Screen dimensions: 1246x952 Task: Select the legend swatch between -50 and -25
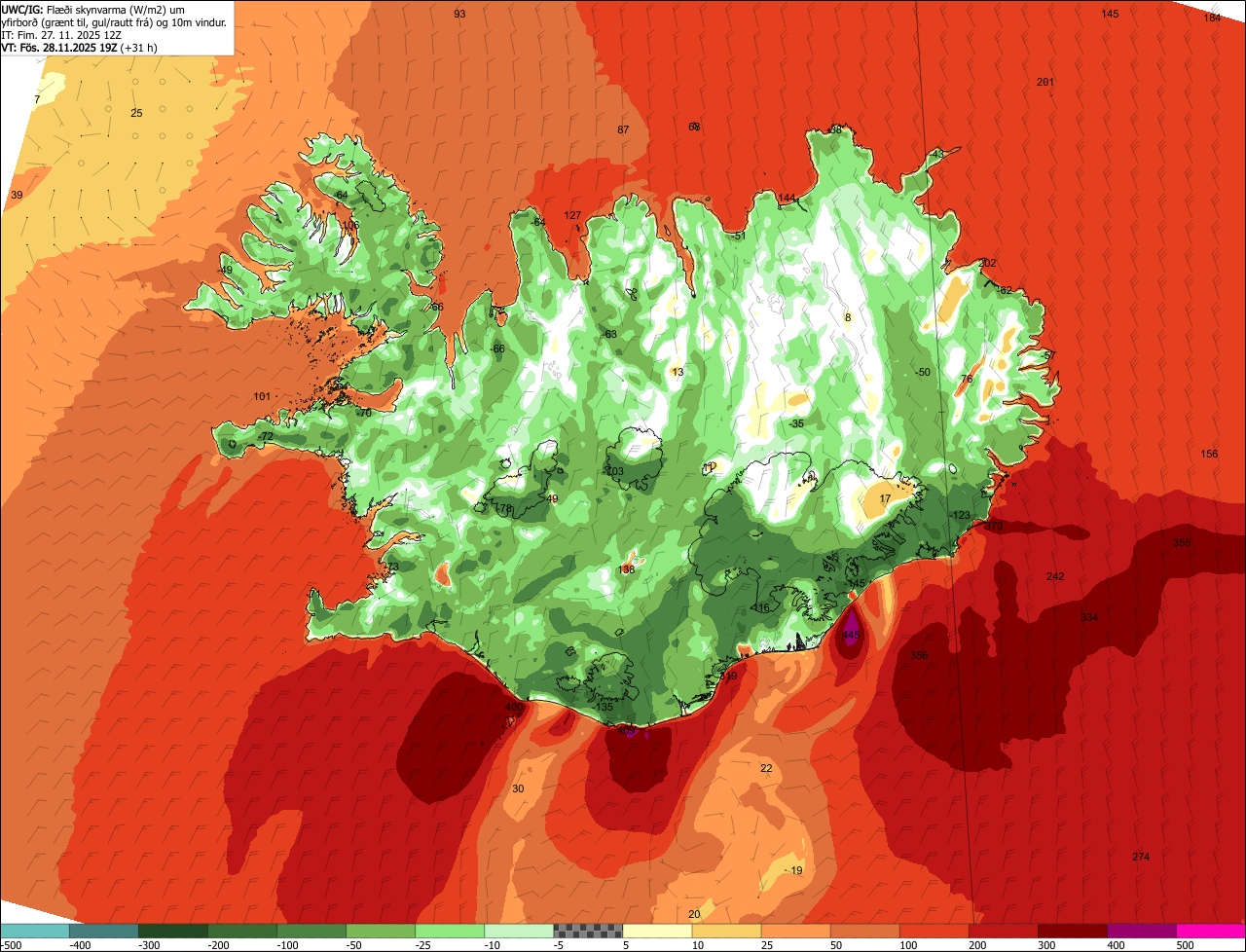point(381,930)
